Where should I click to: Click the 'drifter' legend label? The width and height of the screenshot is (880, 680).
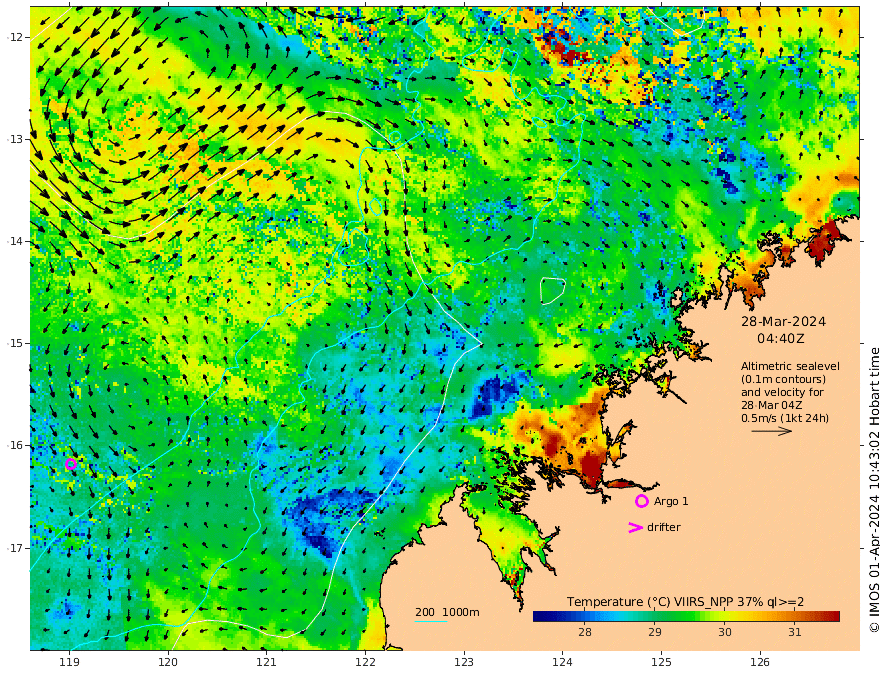tap(663, 527)
